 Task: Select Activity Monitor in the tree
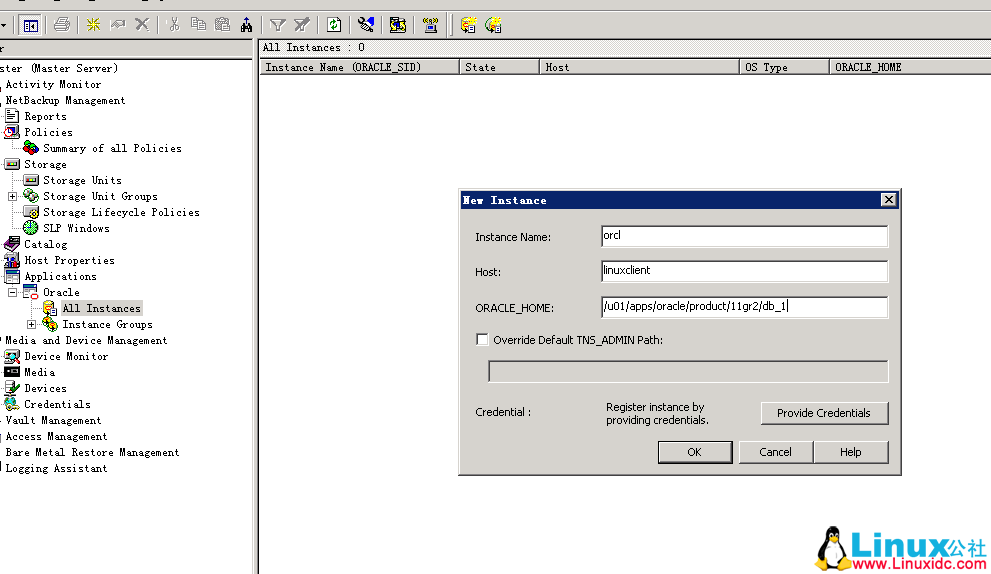click(x=53, y=84)
